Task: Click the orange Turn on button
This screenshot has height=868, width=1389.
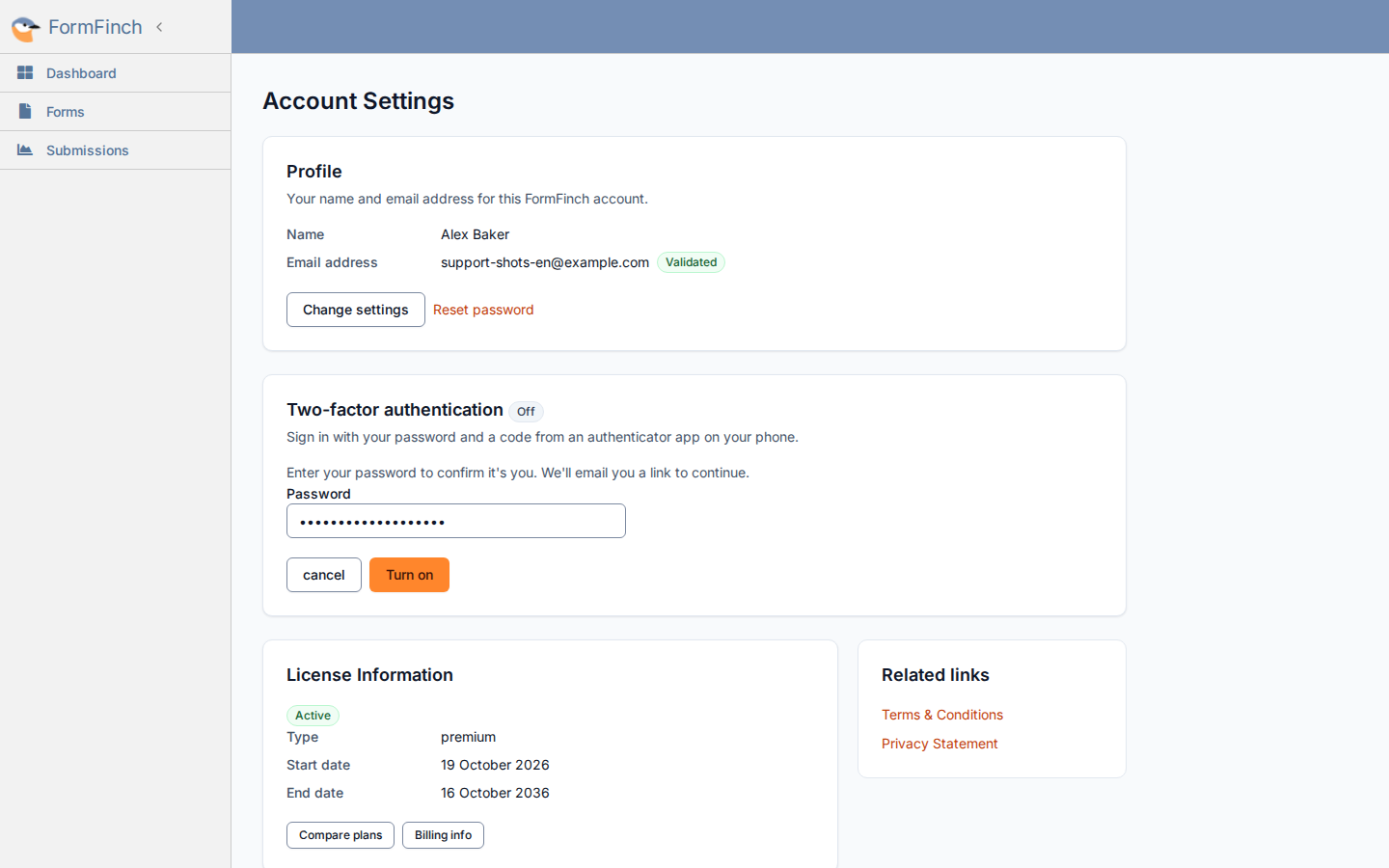Action: [409, 575]
